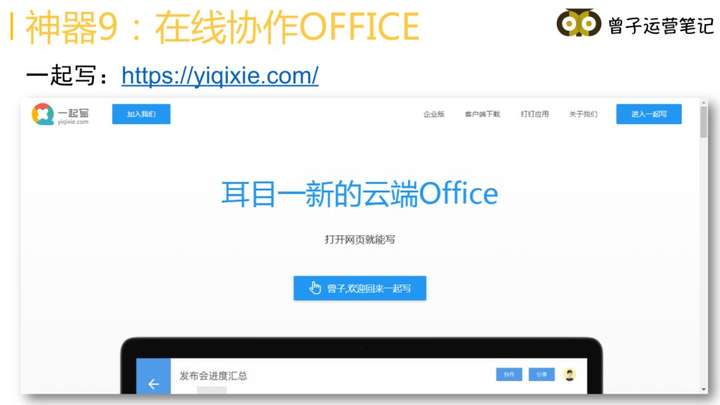This screenshot has height=405, width=720.
Task: Click the scrollbar down arrow
Action: (703, 389)
